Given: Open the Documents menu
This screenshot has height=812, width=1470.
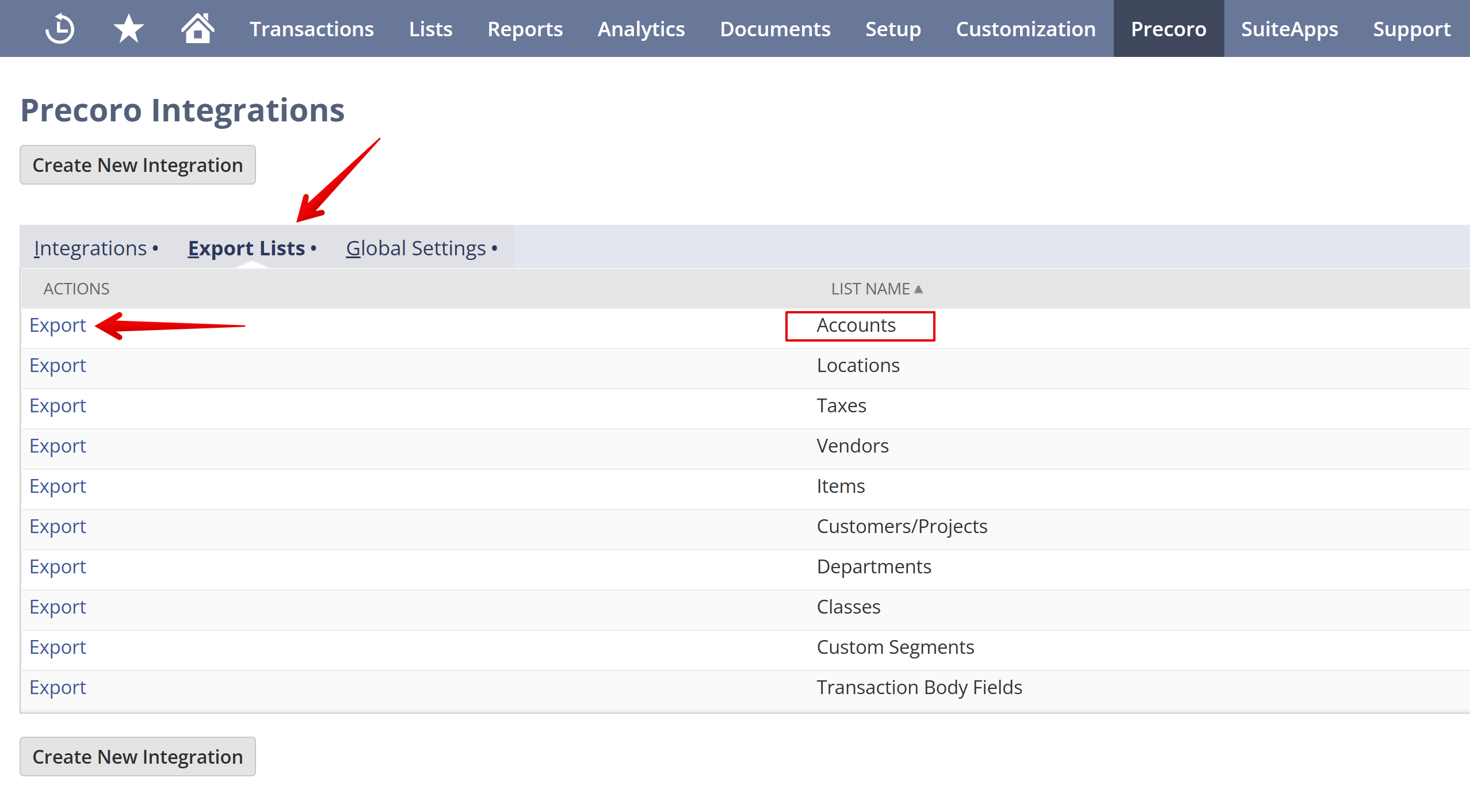Looking at the screenshot, I should click(775, 29).
